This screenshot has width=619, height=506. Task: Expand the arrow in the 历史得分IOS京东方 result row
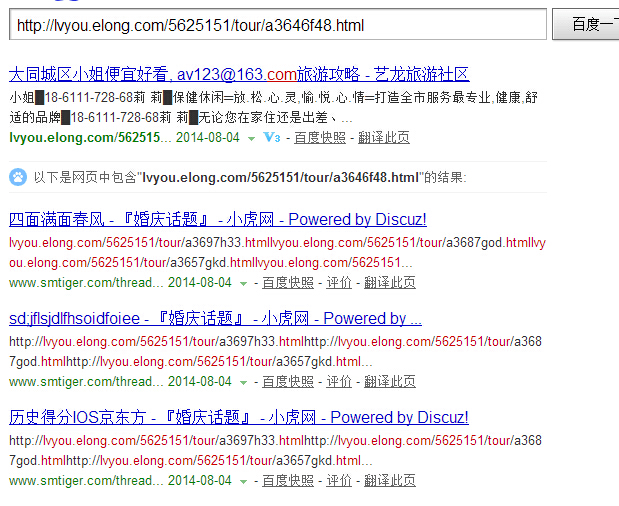243,482
